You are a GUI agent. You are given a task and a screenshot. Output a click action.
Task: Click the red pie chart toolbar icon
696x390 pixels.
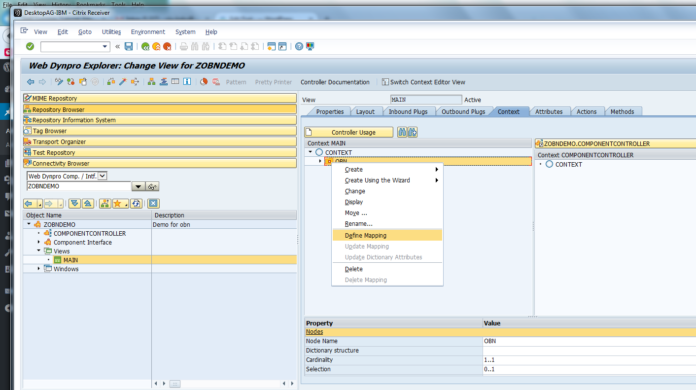coord(204,82)
